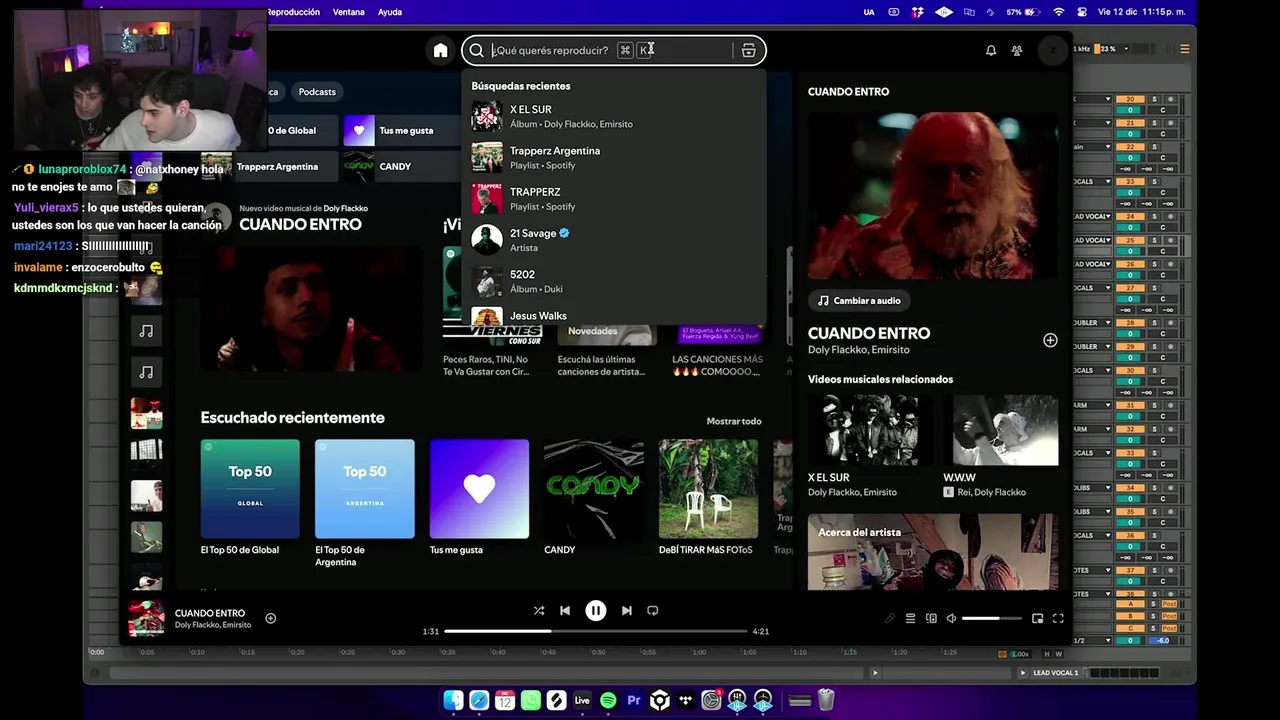Open the CANDY shortcut tile
The height and width of the screenshot is (720, 1280).
tap(401, 166)
